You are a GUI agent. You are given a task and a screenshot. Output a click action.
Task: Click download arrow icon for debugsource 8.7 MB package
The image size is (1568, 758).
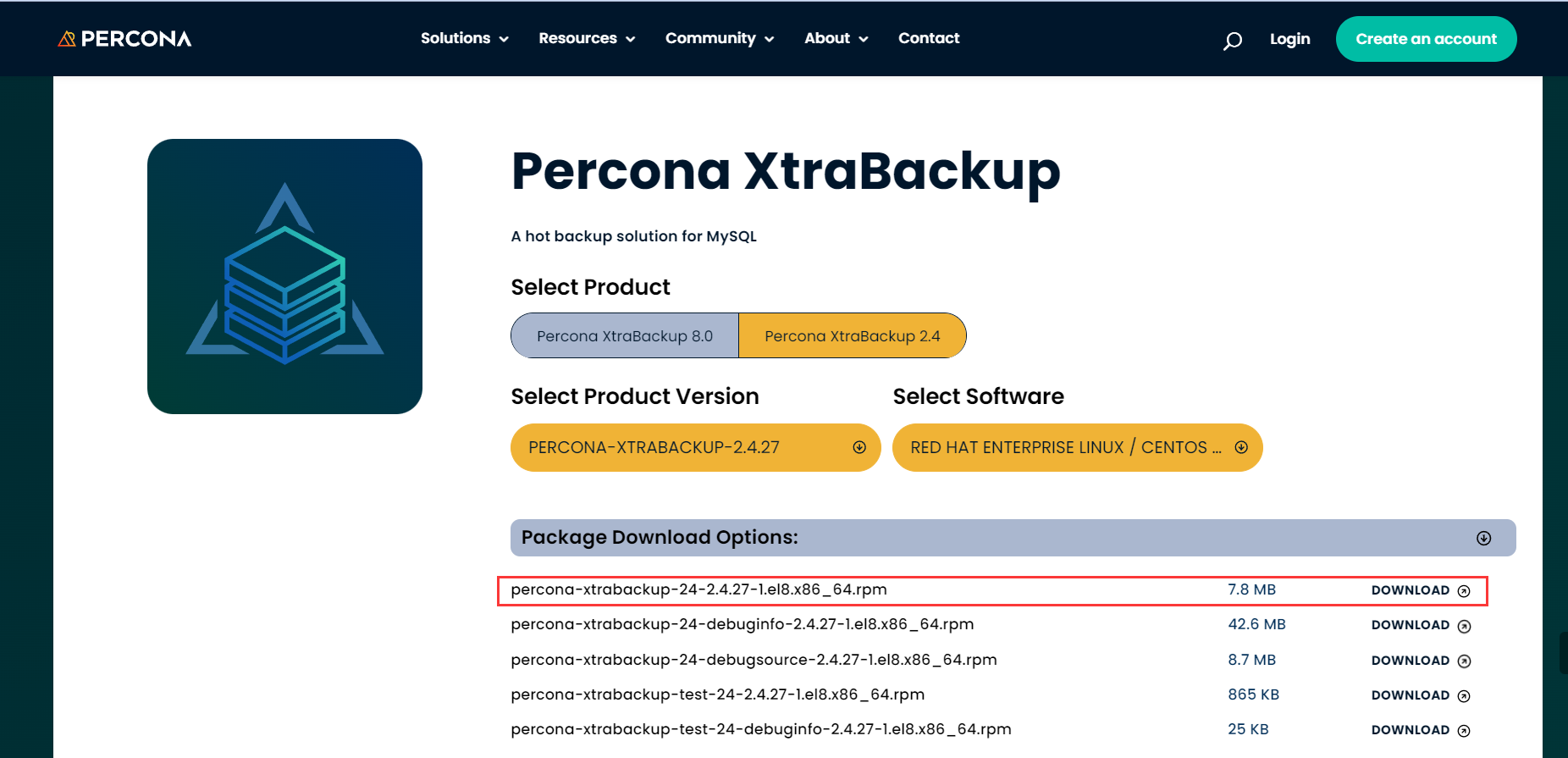coord(1464,661)
